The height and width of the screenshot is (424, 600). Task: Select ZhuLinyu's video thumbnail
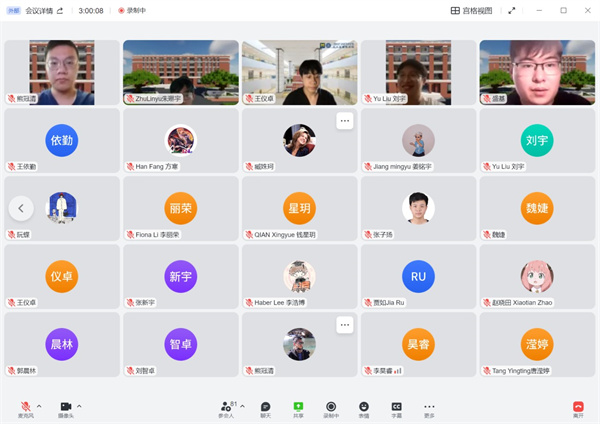179,72
